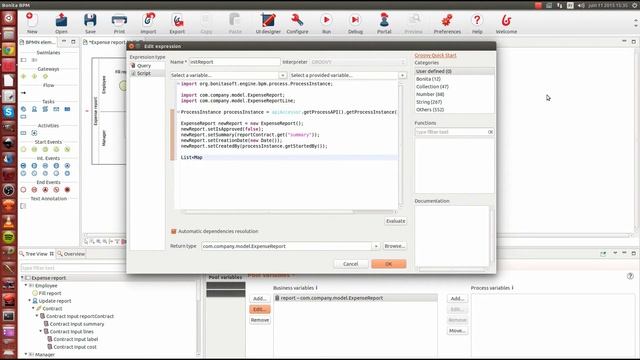Collapse the Employee tree node
This screenshot has height=360, width=640.
[26, 286]
